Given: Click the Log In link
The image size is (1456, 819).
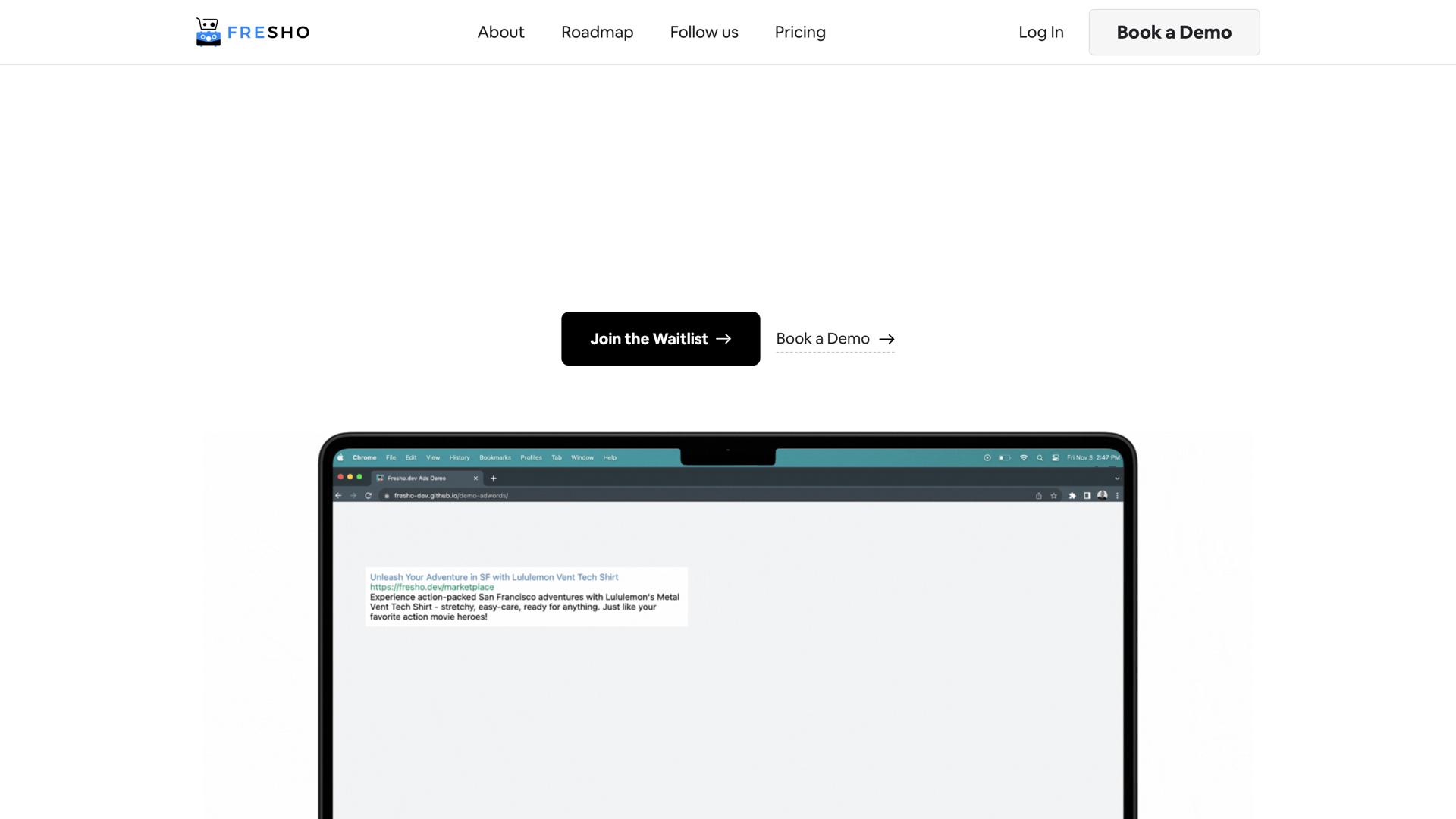Looking at the screenshot, I should point(1040,32).
